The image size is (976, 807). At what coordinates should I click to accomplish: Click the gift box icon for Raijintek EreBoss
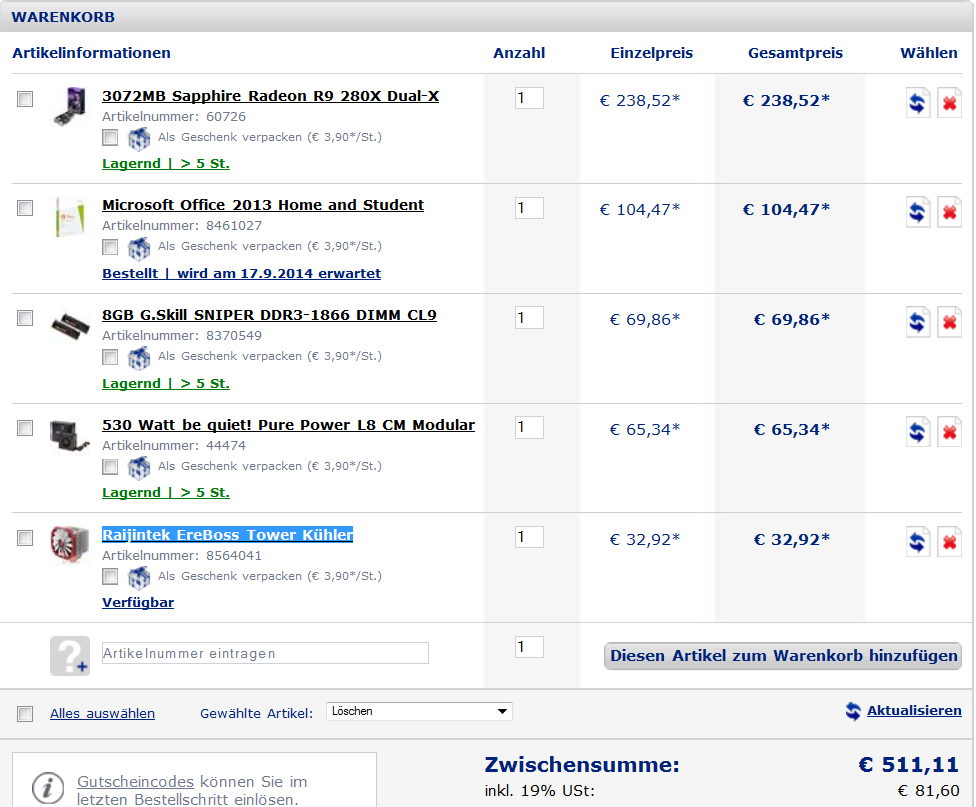(x=139, y=578)
